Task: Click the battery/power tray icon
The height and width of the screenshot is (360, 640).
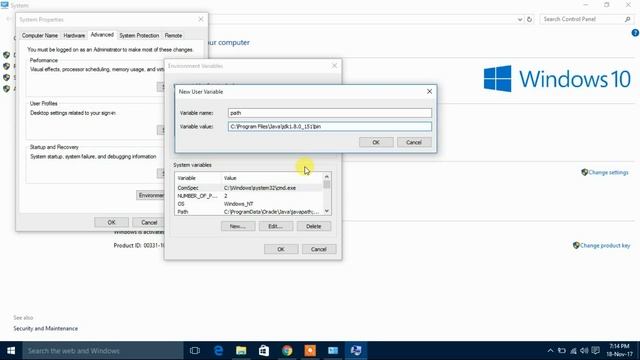Action: point(562,351)
